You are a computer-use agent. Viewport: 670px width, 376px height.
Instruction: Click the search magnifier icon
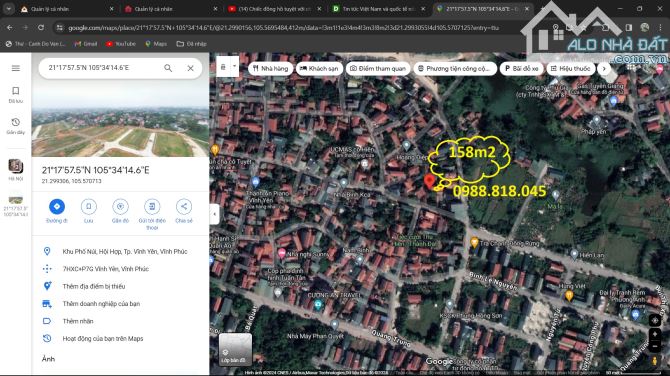coord(168,68)
